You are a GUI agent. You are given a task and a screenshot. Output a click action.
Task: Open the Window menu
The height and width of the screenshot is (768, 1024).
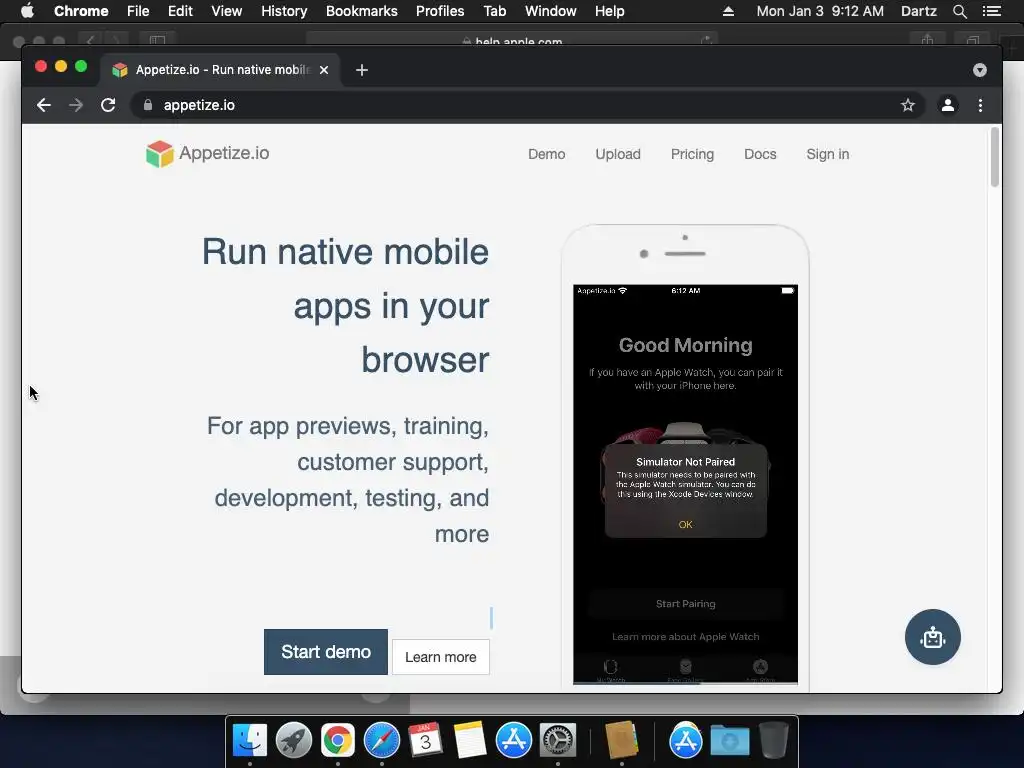(x=551, y=11)
